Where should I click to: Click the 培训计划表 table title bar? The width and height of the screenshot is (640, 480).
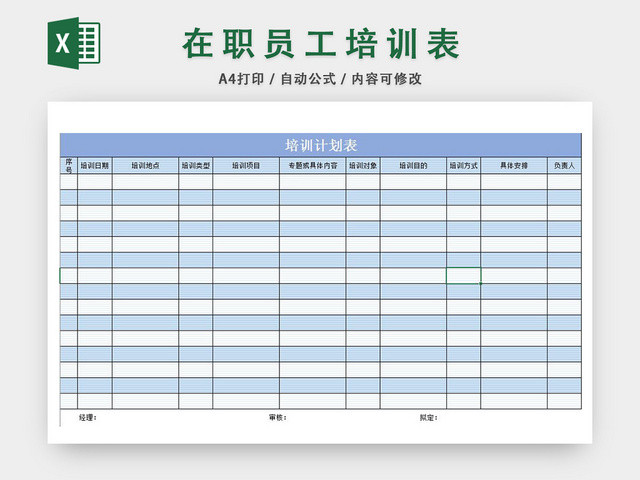(320, 145)
